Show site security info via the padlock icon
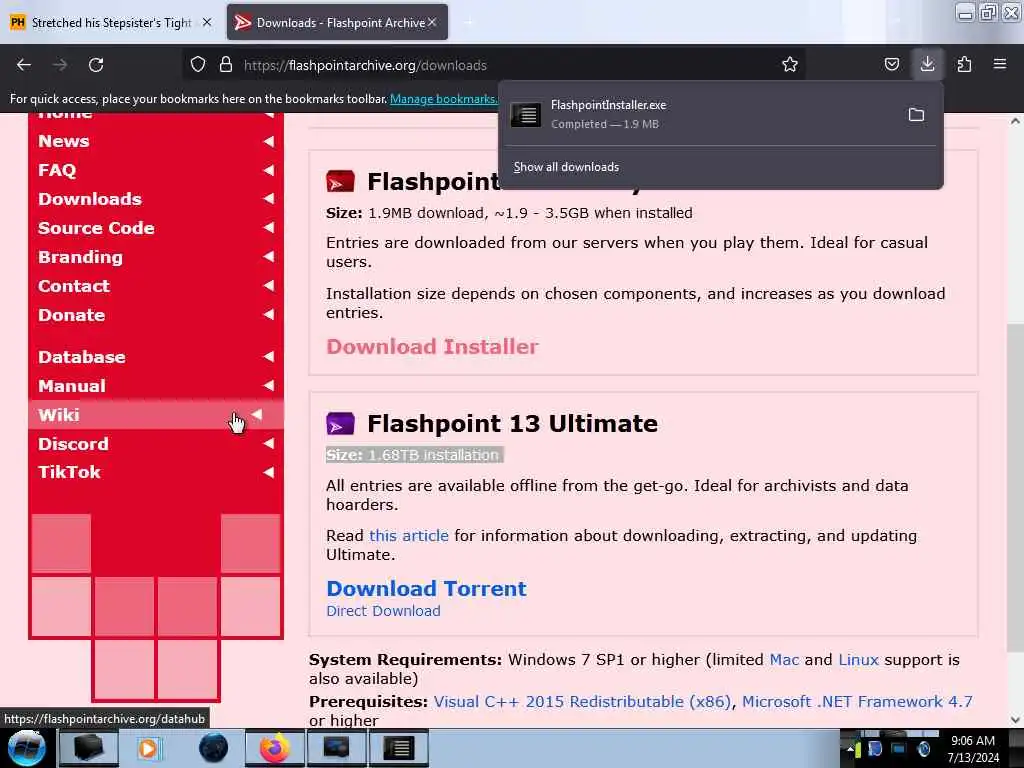Screen dimensions: 1024x768 (226, 65)
